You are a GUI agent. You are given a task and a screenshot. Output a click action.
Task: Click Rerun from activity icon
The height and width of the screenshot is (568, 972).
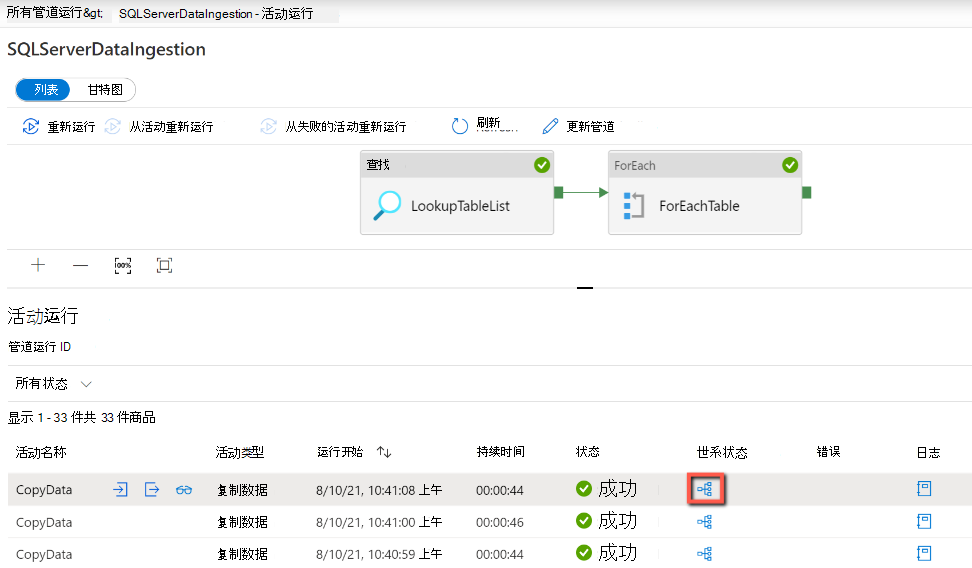coord(112,126)
